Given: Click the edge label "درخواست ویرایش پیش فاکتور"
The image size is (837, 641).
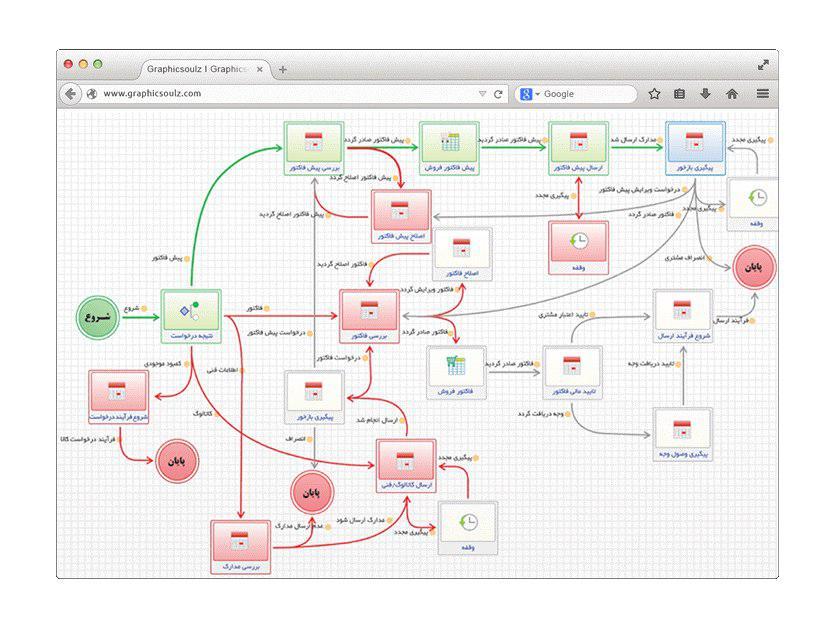Looking at the screenshot, I should pyautogui.click(x=639, y=189).
